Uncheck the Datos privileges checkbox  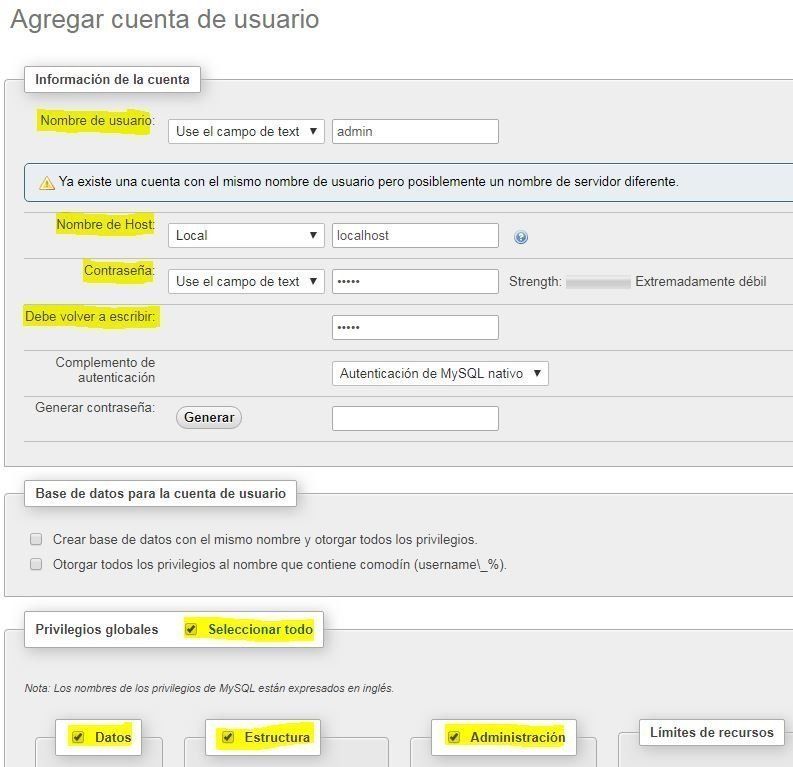78,737
